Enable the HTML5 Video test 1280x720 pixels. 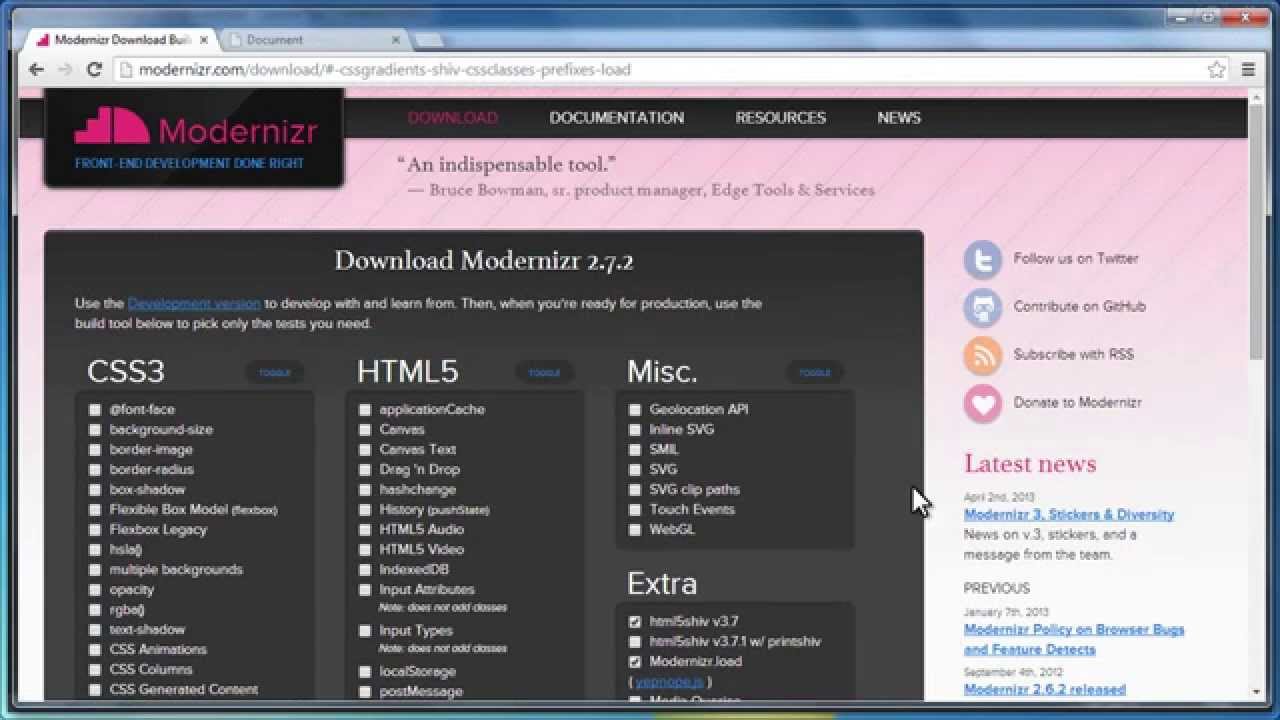(365, 550)
